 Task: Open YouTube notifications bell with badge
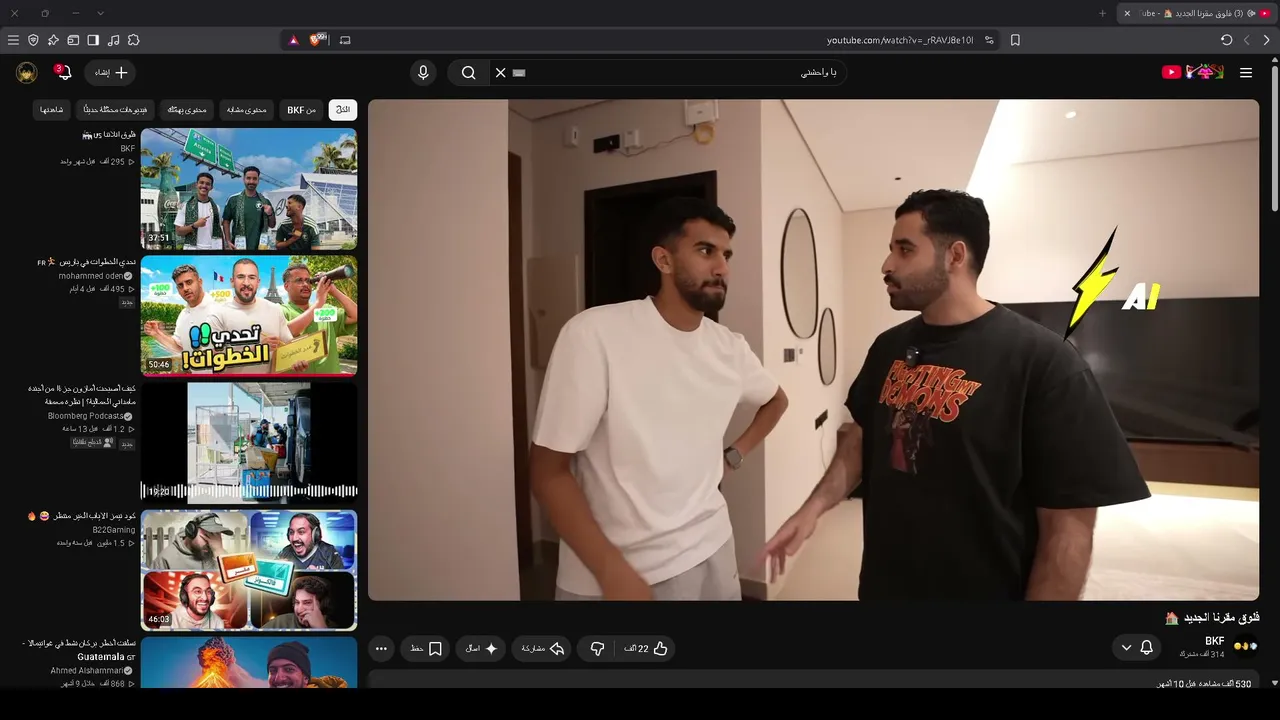(x=63, y=72)
